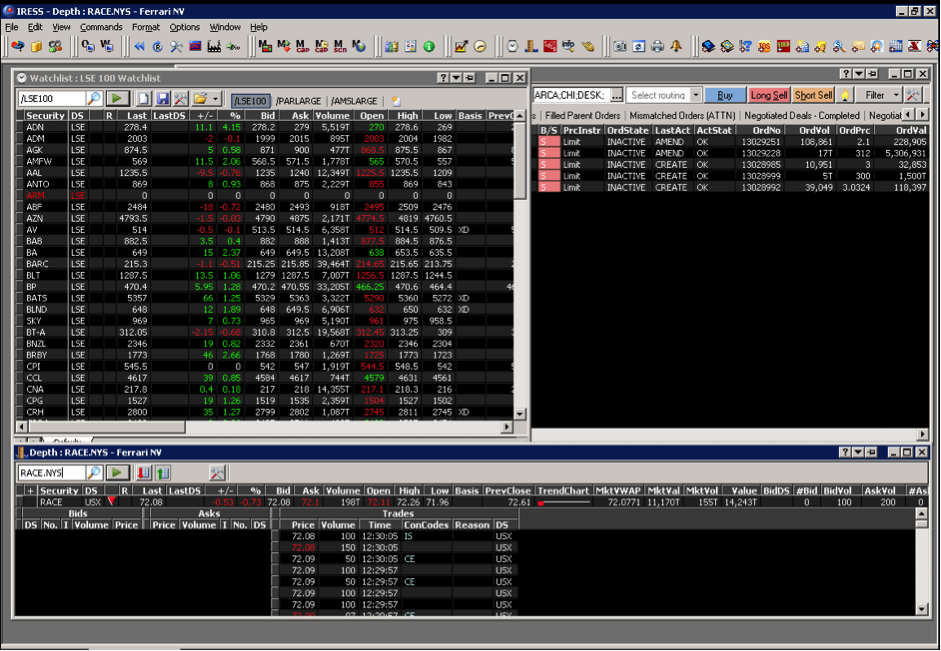
Task: Click the search magnifier in Watchlist window
Action: [94, 99]
